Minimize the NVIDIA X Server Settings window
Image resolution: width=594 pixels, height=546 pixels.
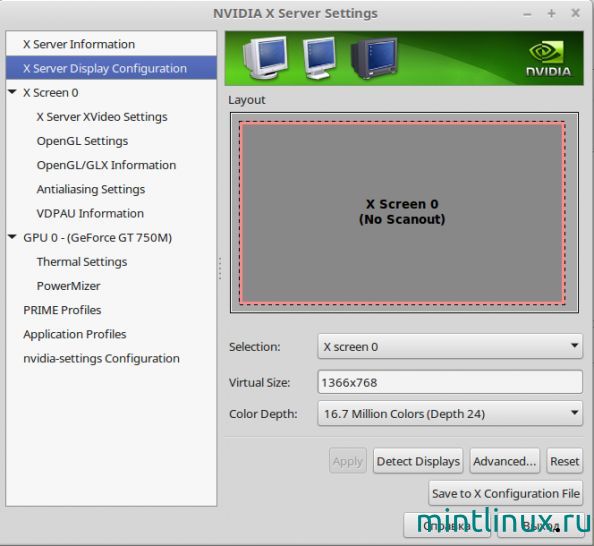click(x=527, y=14)
